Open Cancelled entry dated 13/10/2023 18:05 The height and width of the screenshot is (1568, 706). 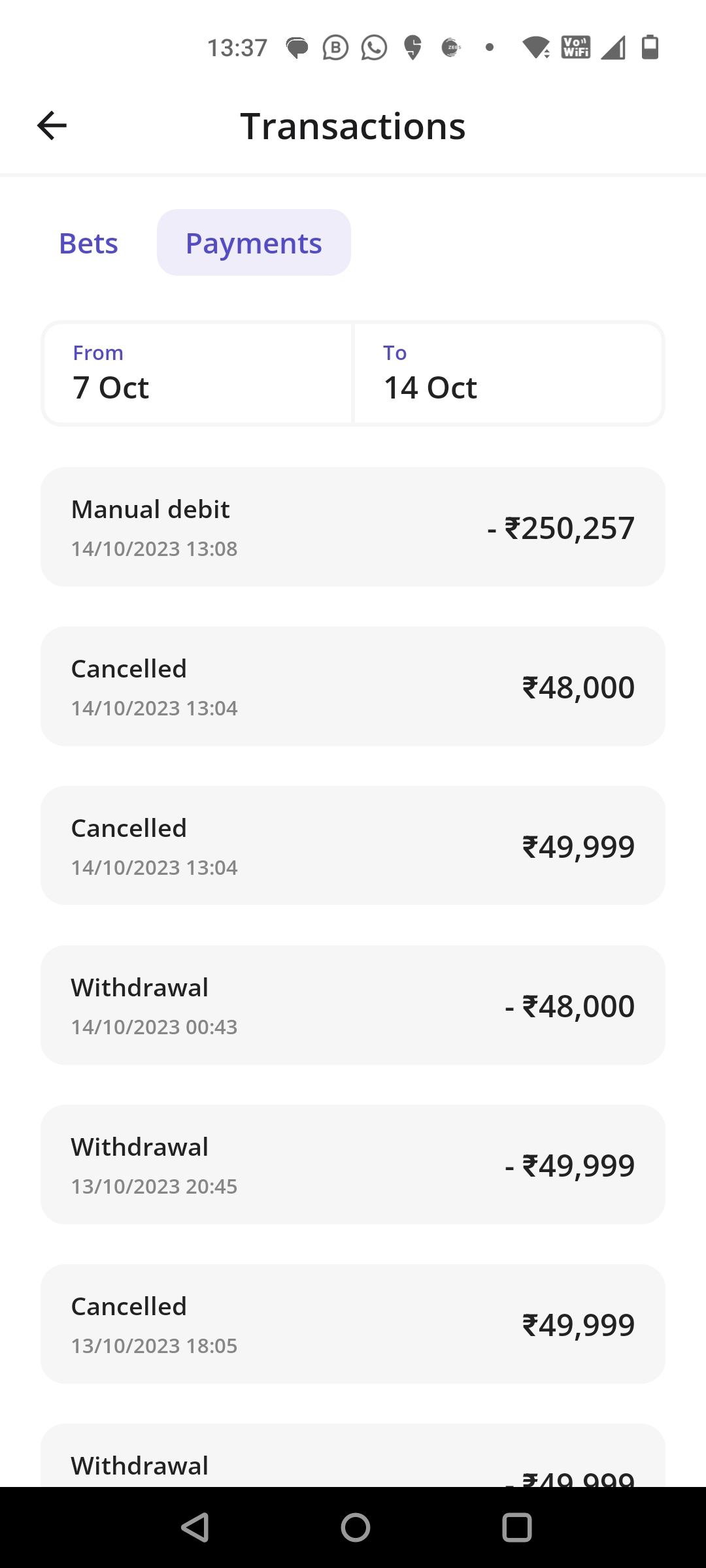coord(353,1324)
